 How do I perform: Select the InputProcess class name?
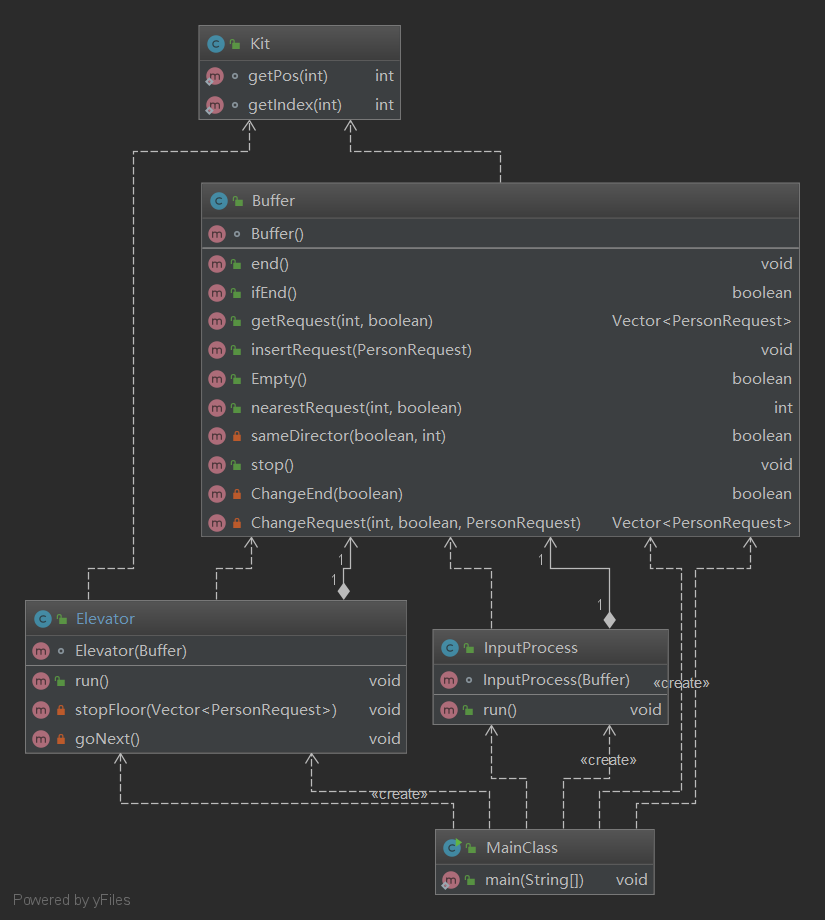(530, 648)
